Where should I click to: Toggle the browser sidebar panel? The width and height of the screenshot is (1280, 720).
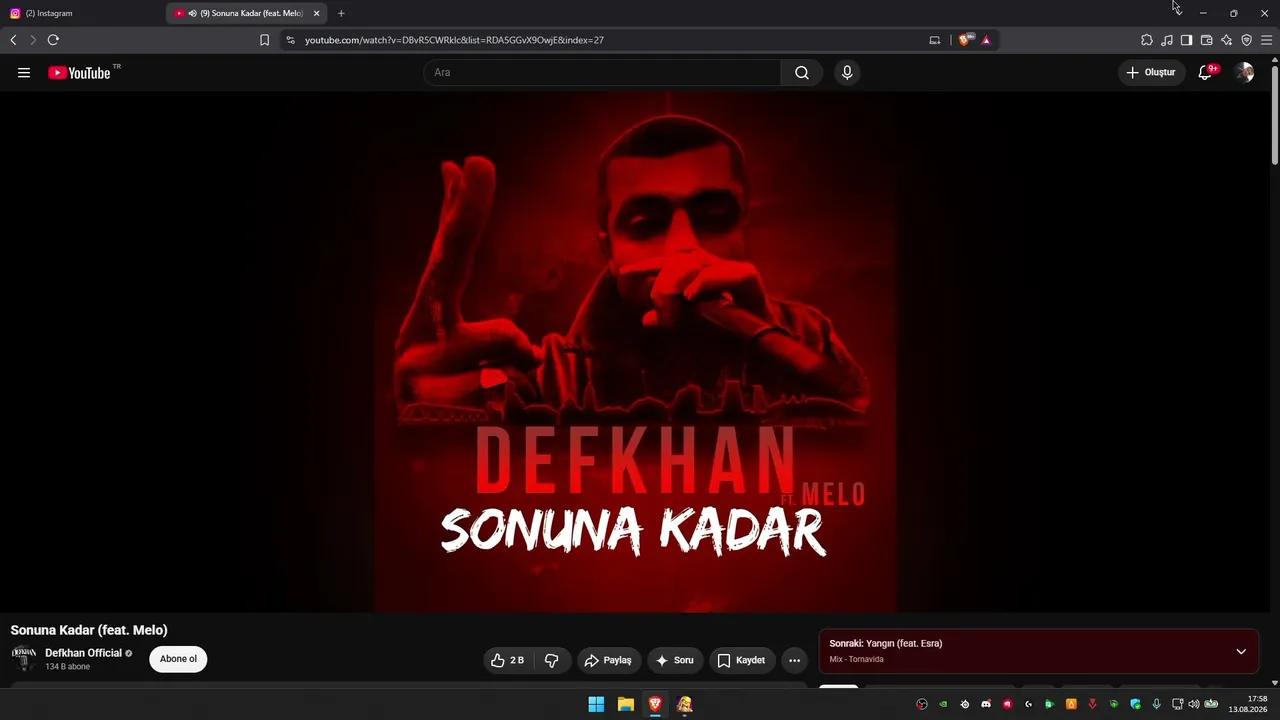click(1186, 40)
